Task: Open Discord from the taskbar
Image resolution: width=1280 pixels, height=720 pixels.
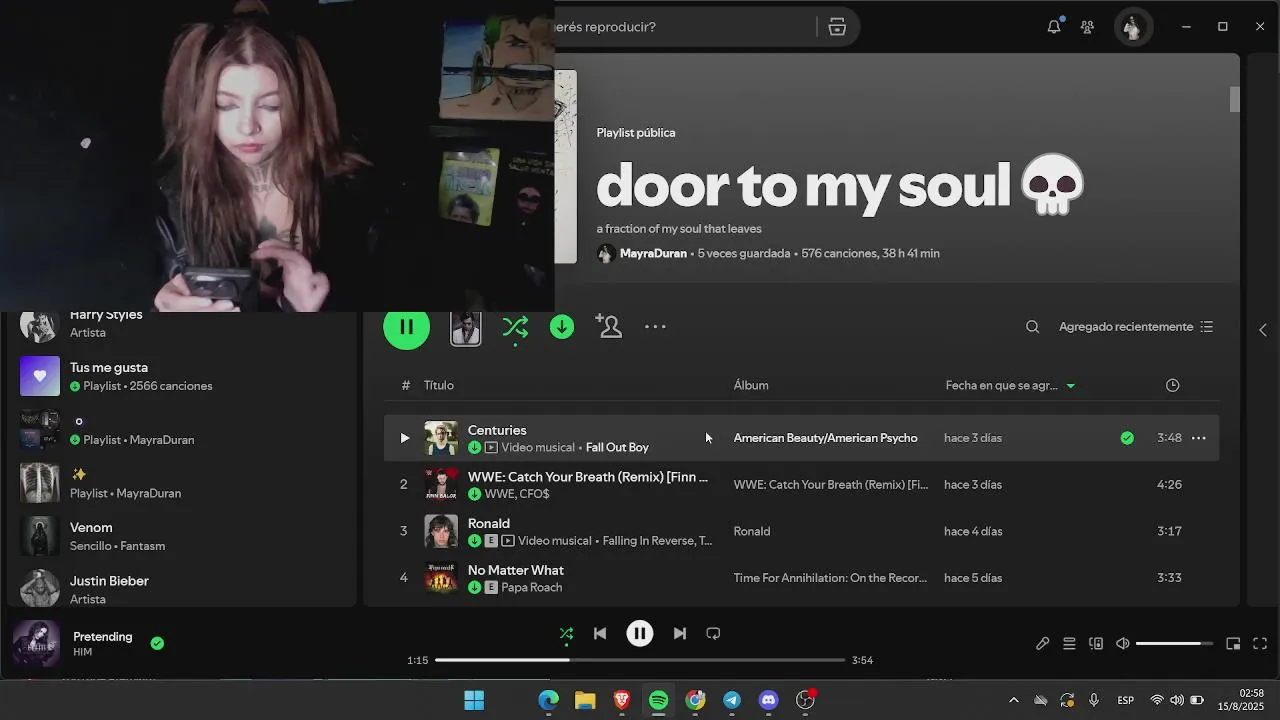Action: click(x=769, y=700)
